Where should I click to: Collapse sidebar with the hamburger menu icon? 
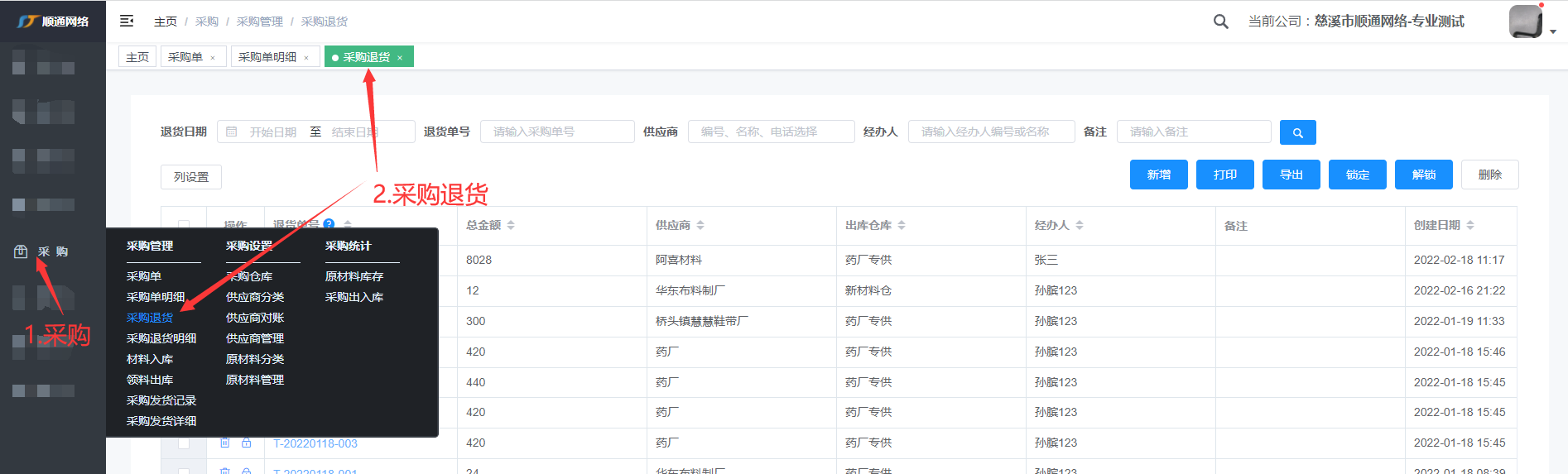point(127,21)
